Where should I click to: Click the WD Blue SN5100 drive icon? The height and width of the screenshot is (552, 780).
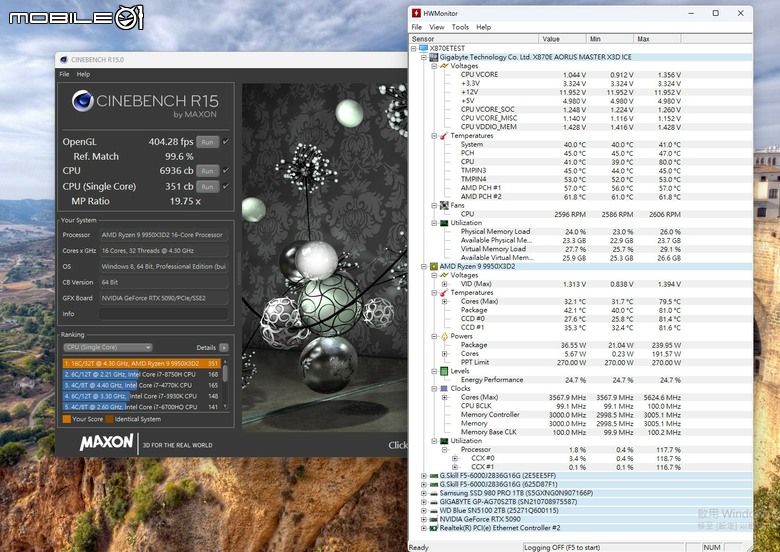pos(434,511)
